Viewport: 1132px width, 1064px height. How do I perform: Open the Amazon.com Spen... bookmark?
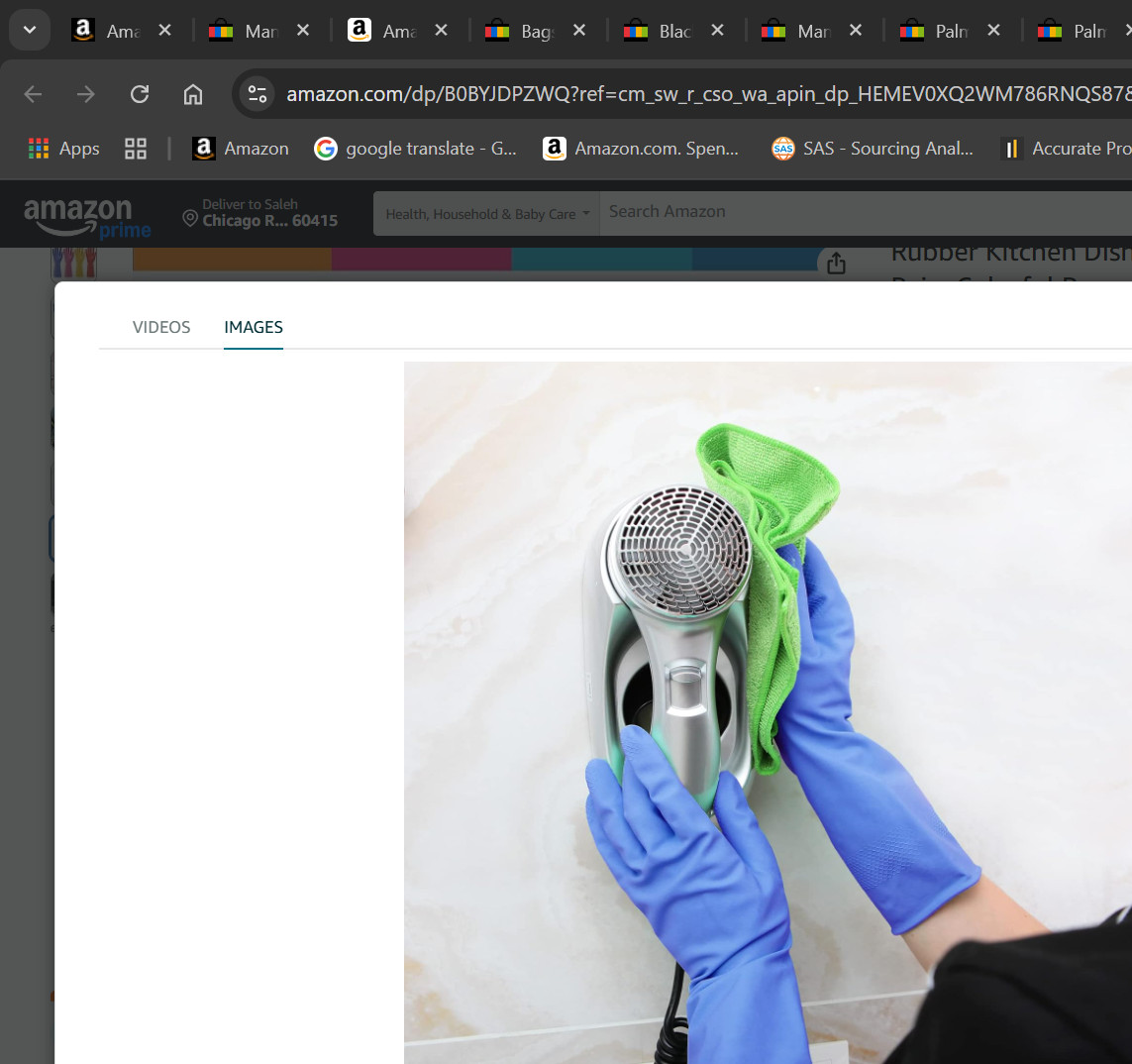(641, 149)
